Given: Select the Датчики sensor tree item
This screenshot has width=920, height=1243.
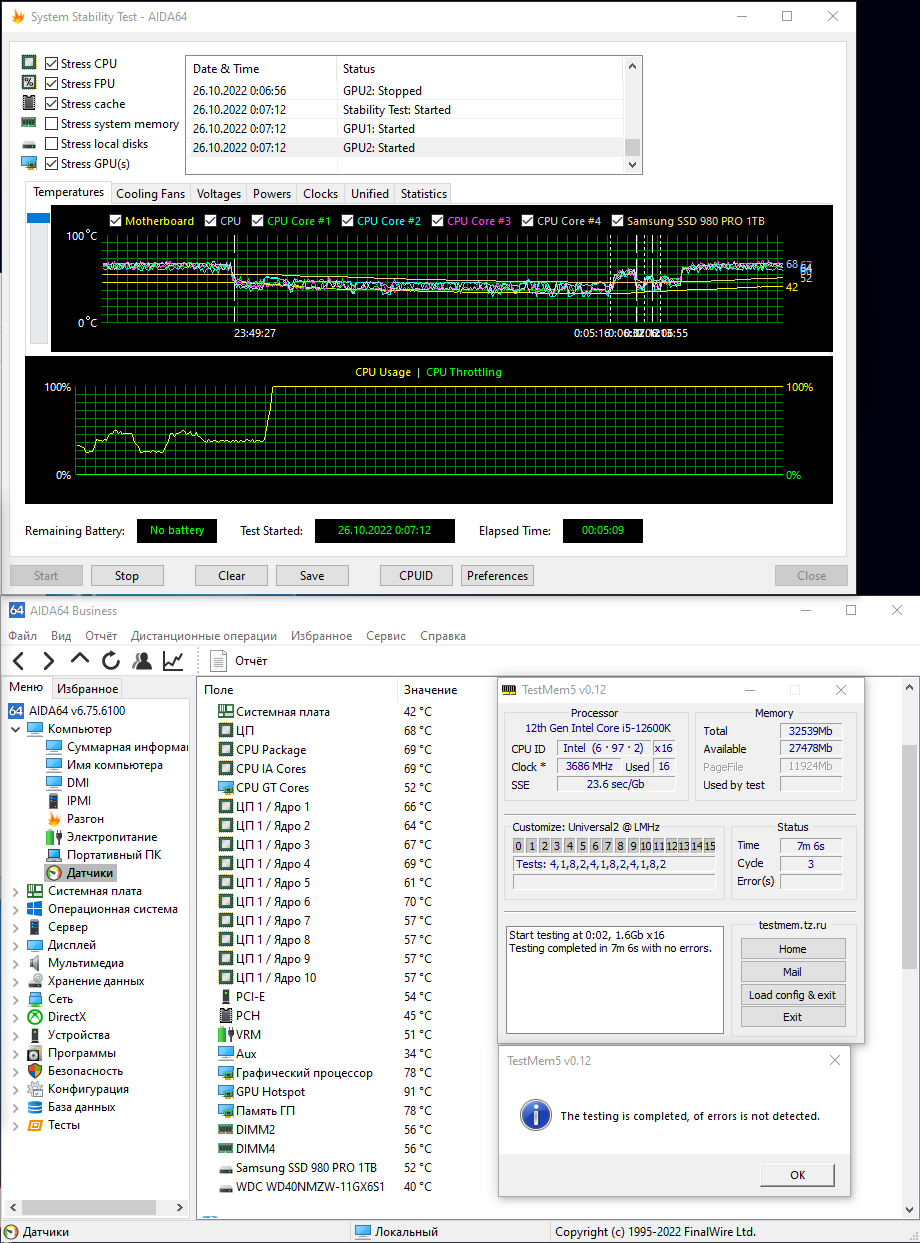Looking at the screenshot, I should 81,873.
